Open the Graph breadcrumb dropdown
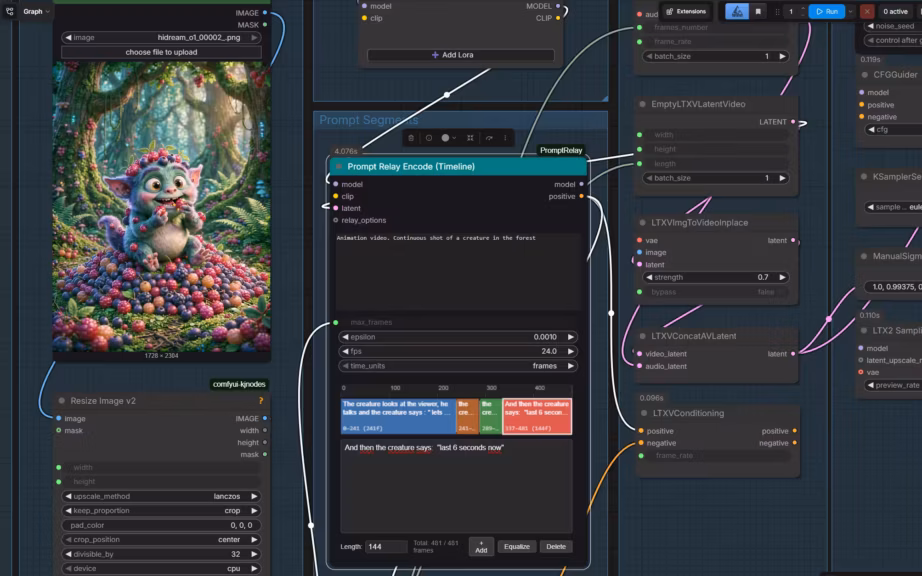922x576 pixels. [x=36, y=11]
